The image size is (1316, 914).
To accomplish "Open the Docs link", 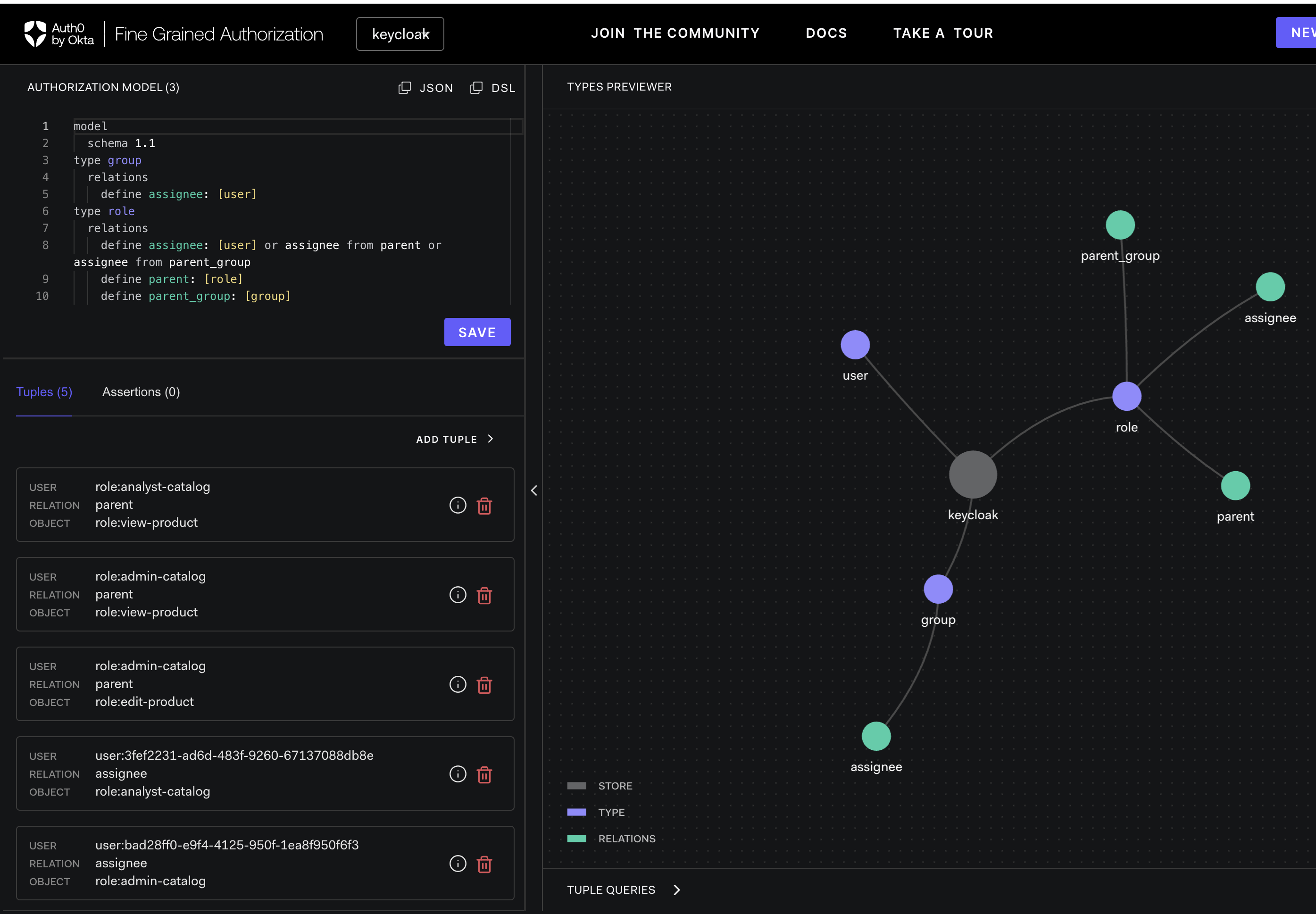I will pos(826,33).
